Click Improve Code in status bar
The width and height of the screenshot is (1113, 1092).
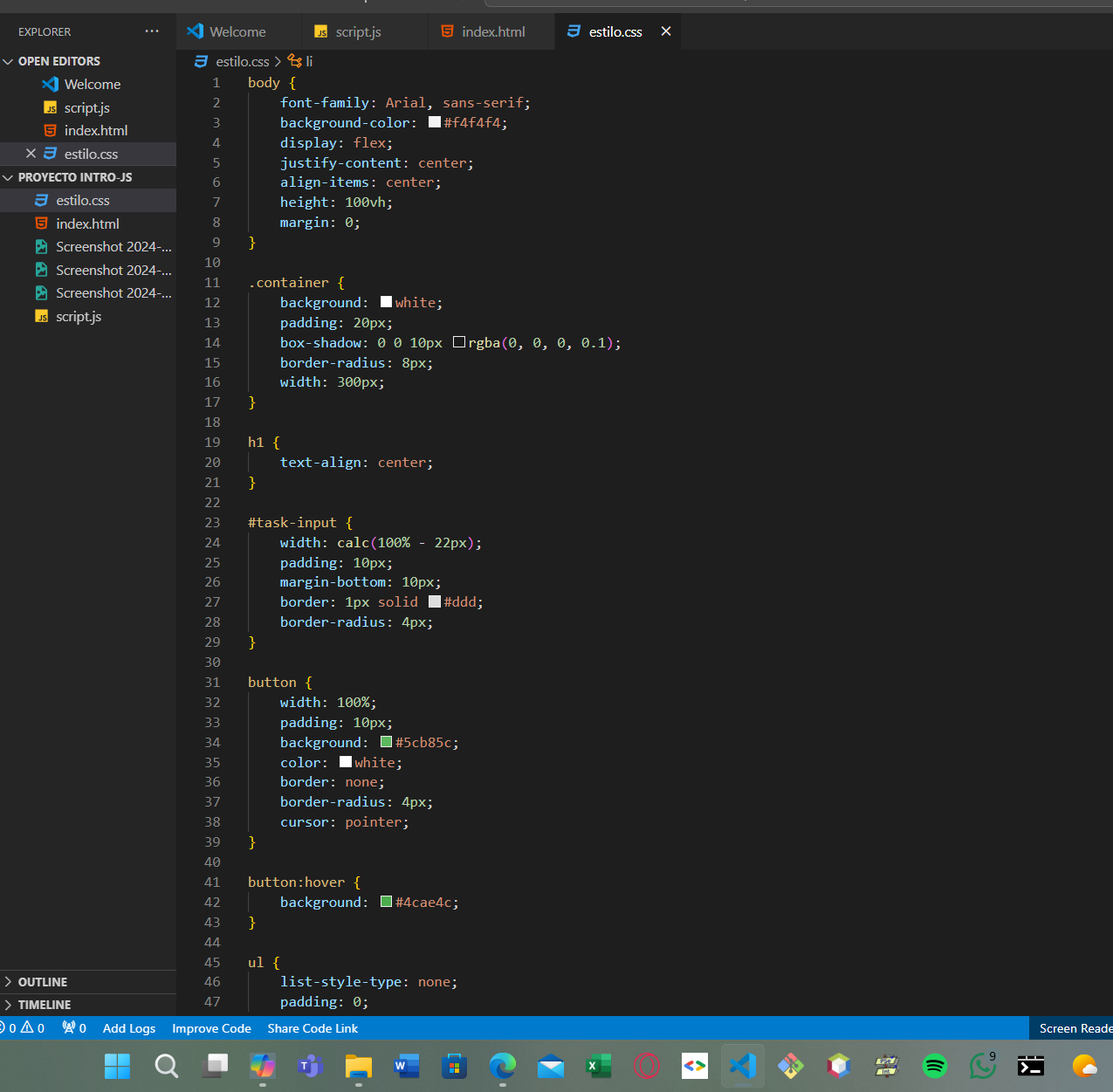pos(211,1028)
